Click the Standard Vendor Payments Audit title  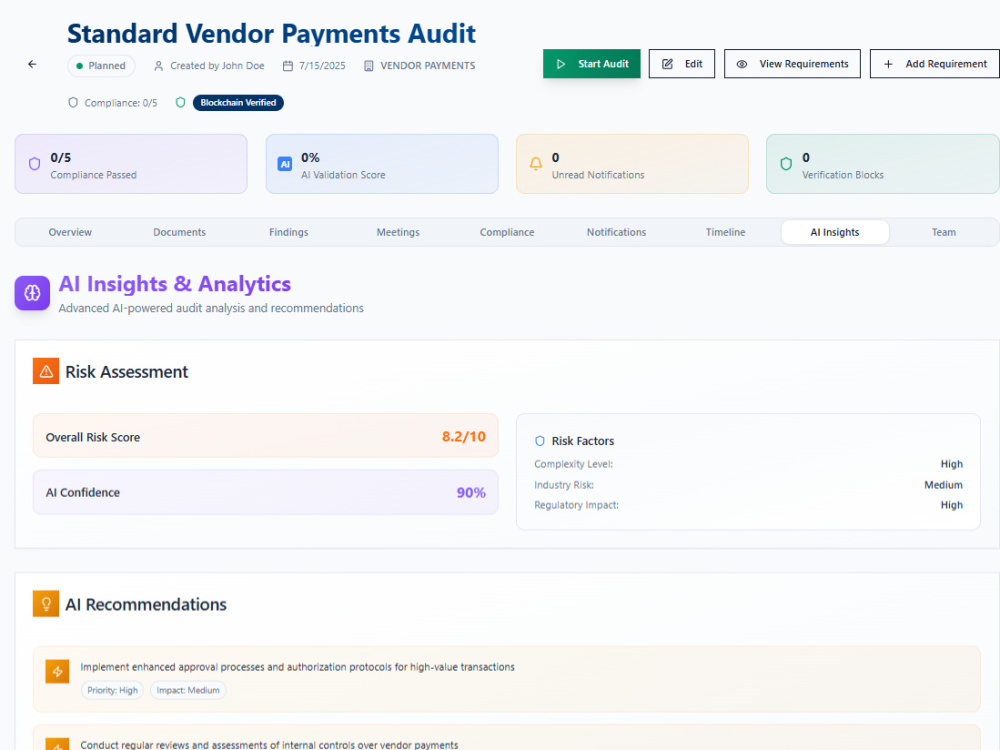(271, 33)
